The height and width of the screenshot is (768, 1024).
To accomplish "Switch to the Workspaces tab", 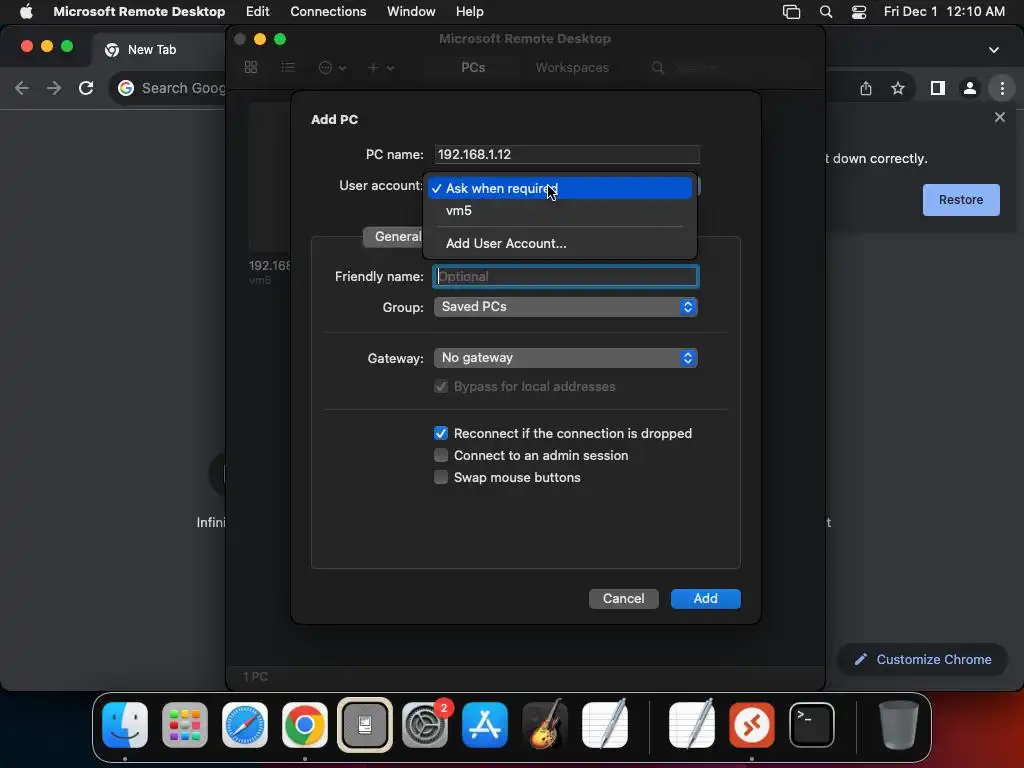I will 572,67.
